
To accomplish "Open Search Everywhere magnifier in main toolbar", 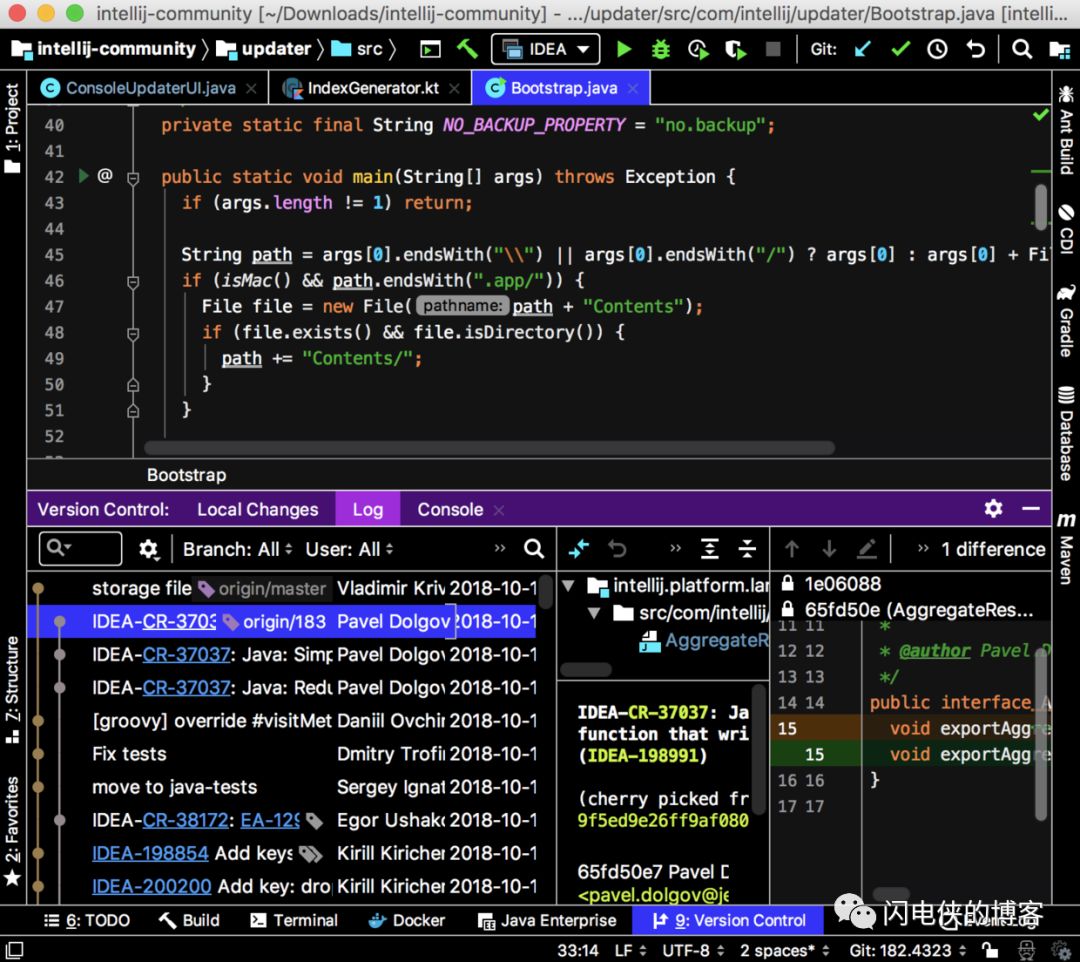I will 1022,49.
